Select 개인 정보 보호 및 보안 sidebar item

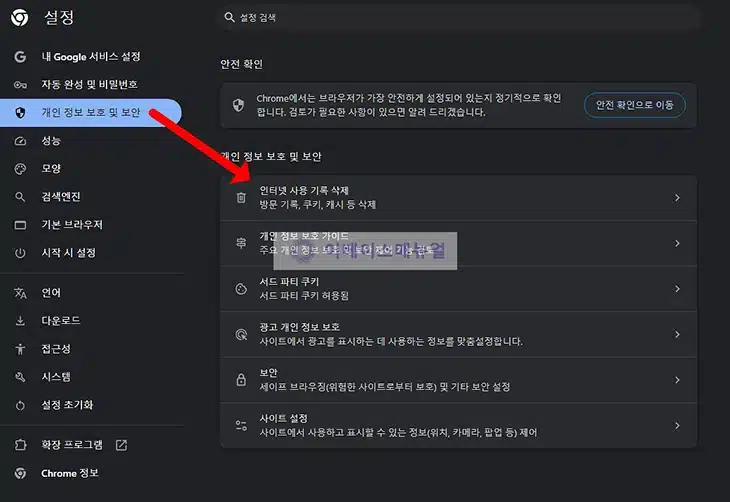(91, 113)
